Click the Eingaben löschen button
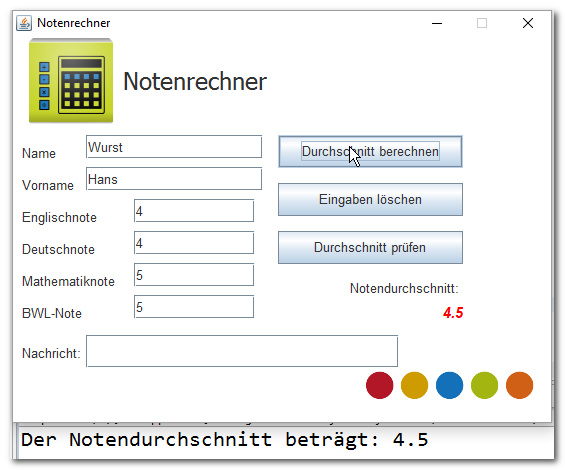Viewport: 565px width, 470px height. point(370,199)
